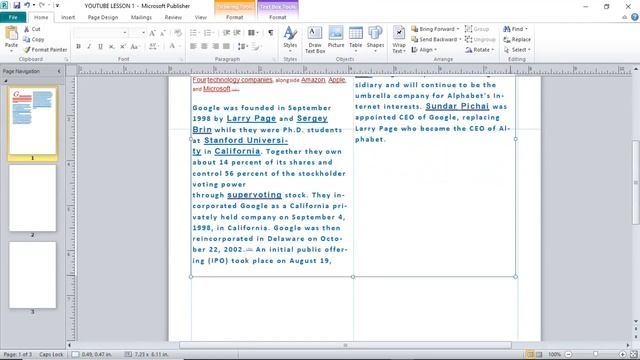Switch to the View tab

tap(200, 17)
